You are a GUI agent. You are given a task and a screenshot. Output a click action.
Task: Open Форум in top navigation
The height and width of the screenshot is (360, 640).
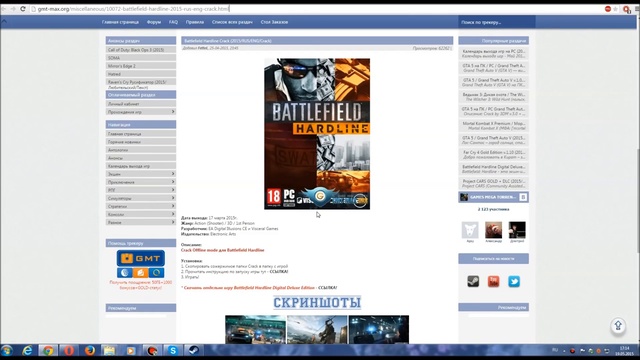click(x=154, y=22)
